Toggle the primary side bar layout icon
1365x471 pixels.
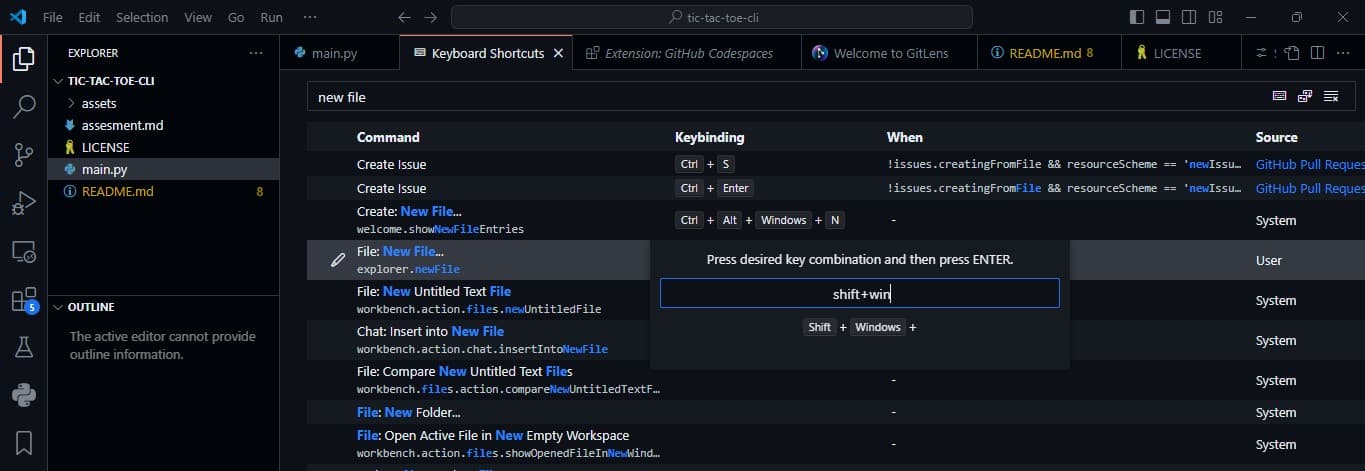(x=1137, y=17)
